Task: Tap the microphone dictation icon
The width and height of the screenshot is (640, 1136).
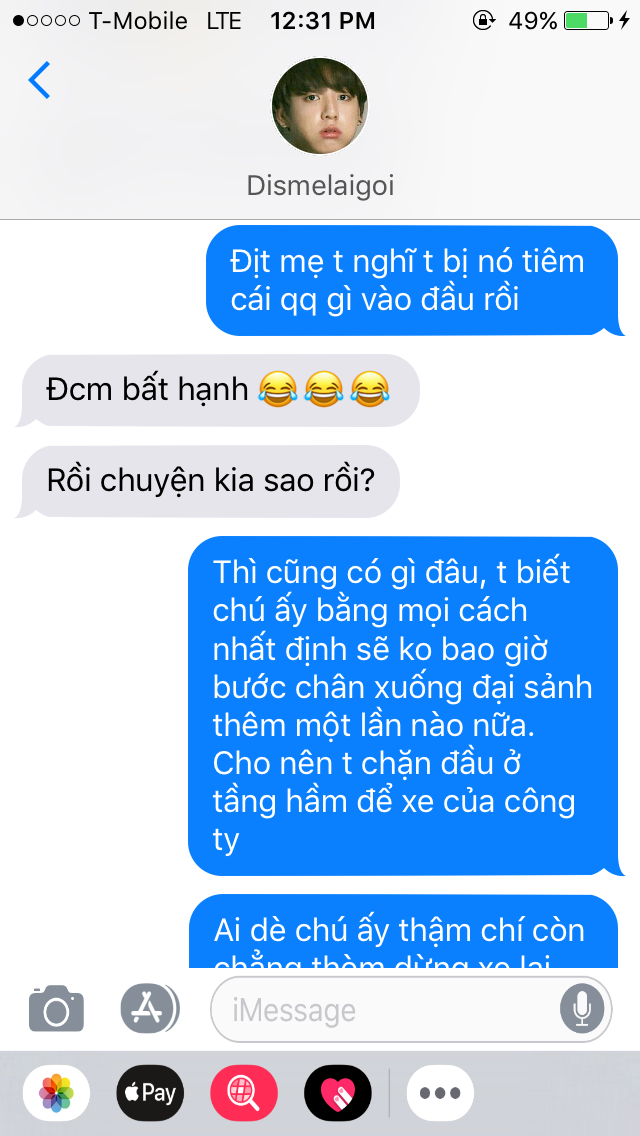Action: click(x=582, y=1008)
